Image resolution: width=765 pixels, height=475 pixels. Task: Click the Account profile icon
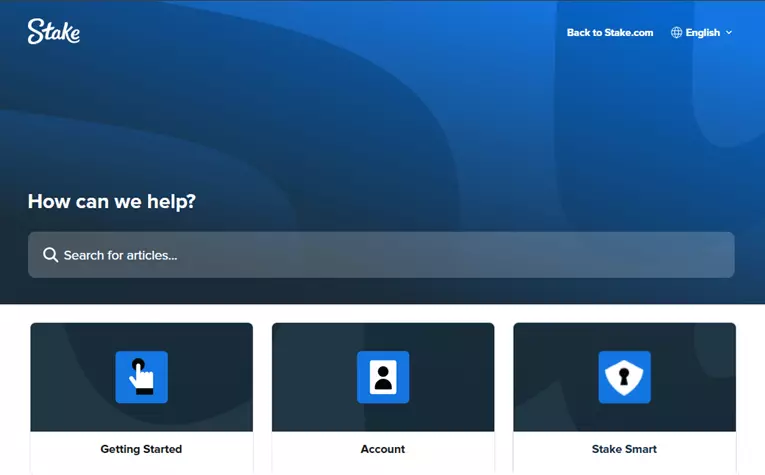pos(383,377)
